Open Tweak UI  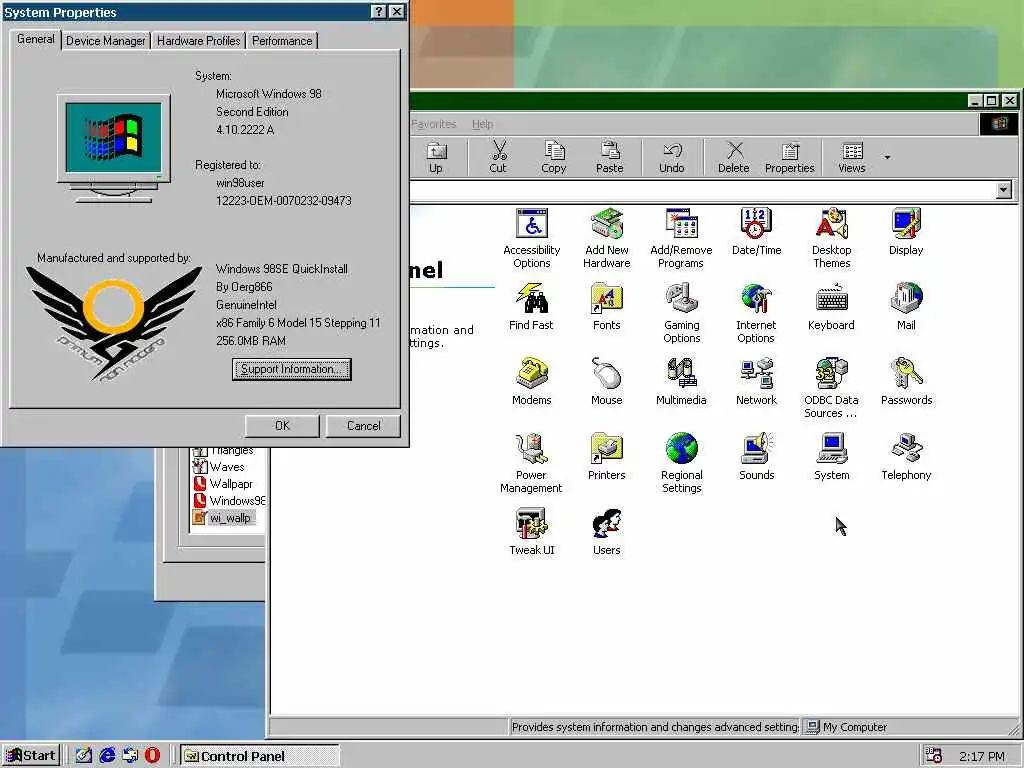[x=532, y=532]
